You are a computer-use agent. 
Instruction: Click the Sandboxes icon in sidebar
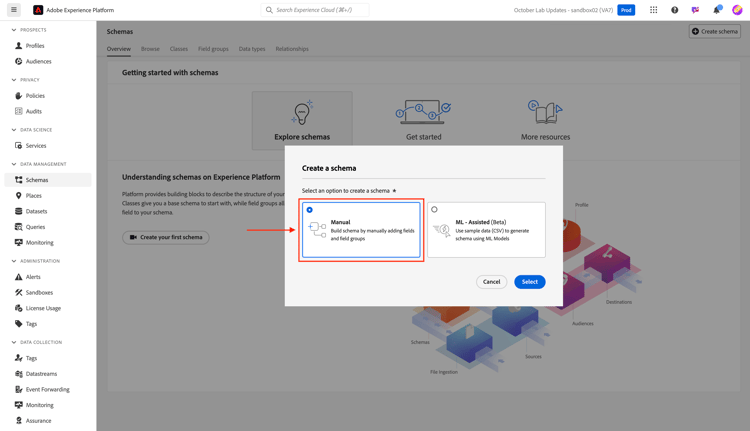tap(19, 292)
